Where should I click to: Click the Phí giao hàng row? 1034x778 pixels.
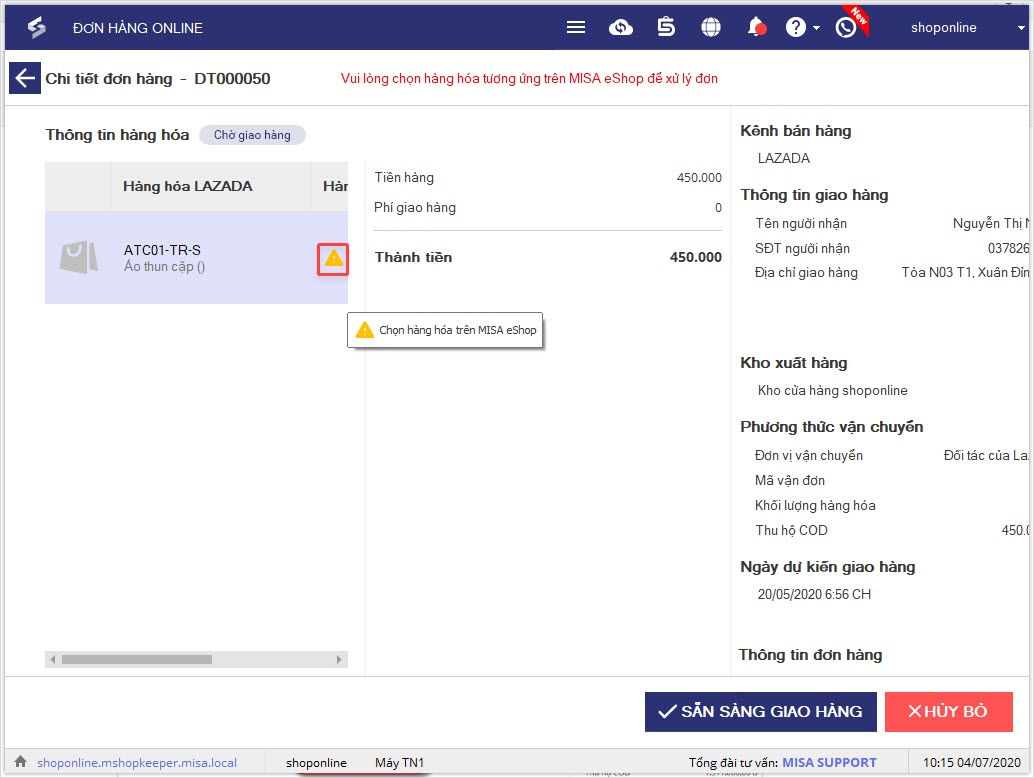[547, 208]
